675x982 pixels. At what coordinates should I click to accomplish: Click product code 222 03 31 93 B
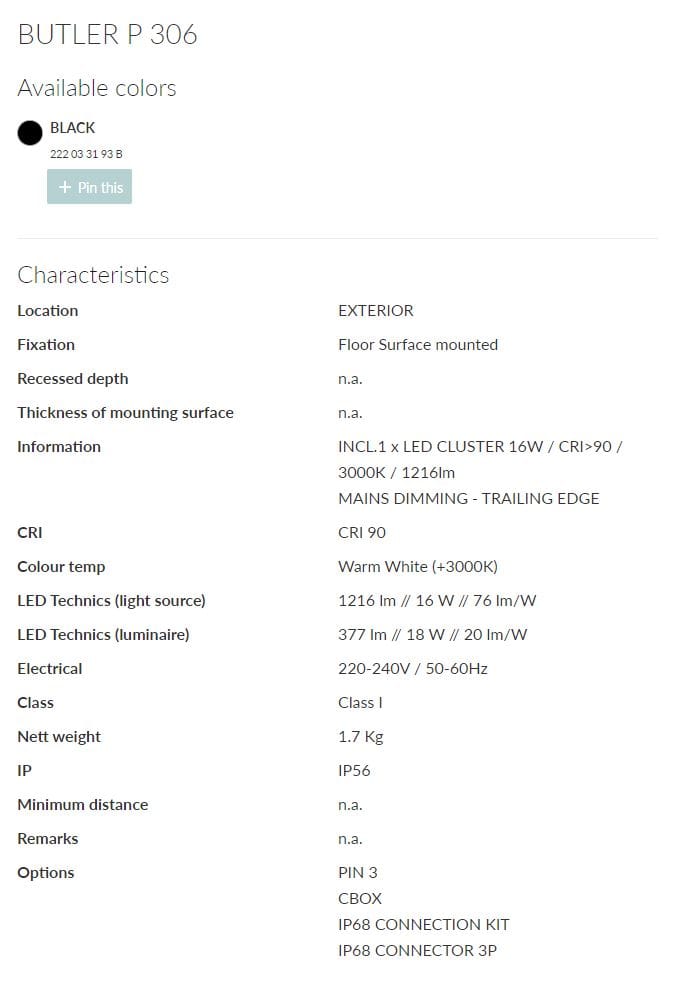click(x=86, y=154)
